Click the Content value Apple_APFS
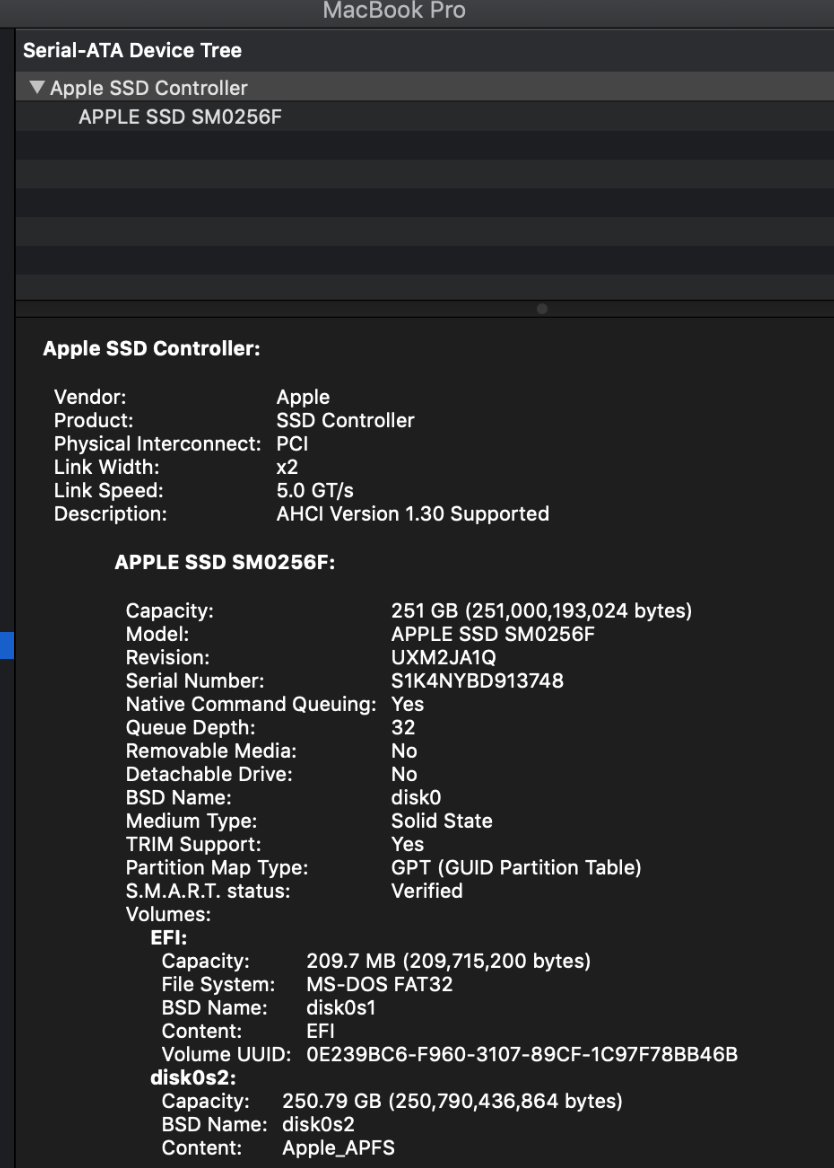This screenshot has width=834, height=1168. pos(338,1148)
